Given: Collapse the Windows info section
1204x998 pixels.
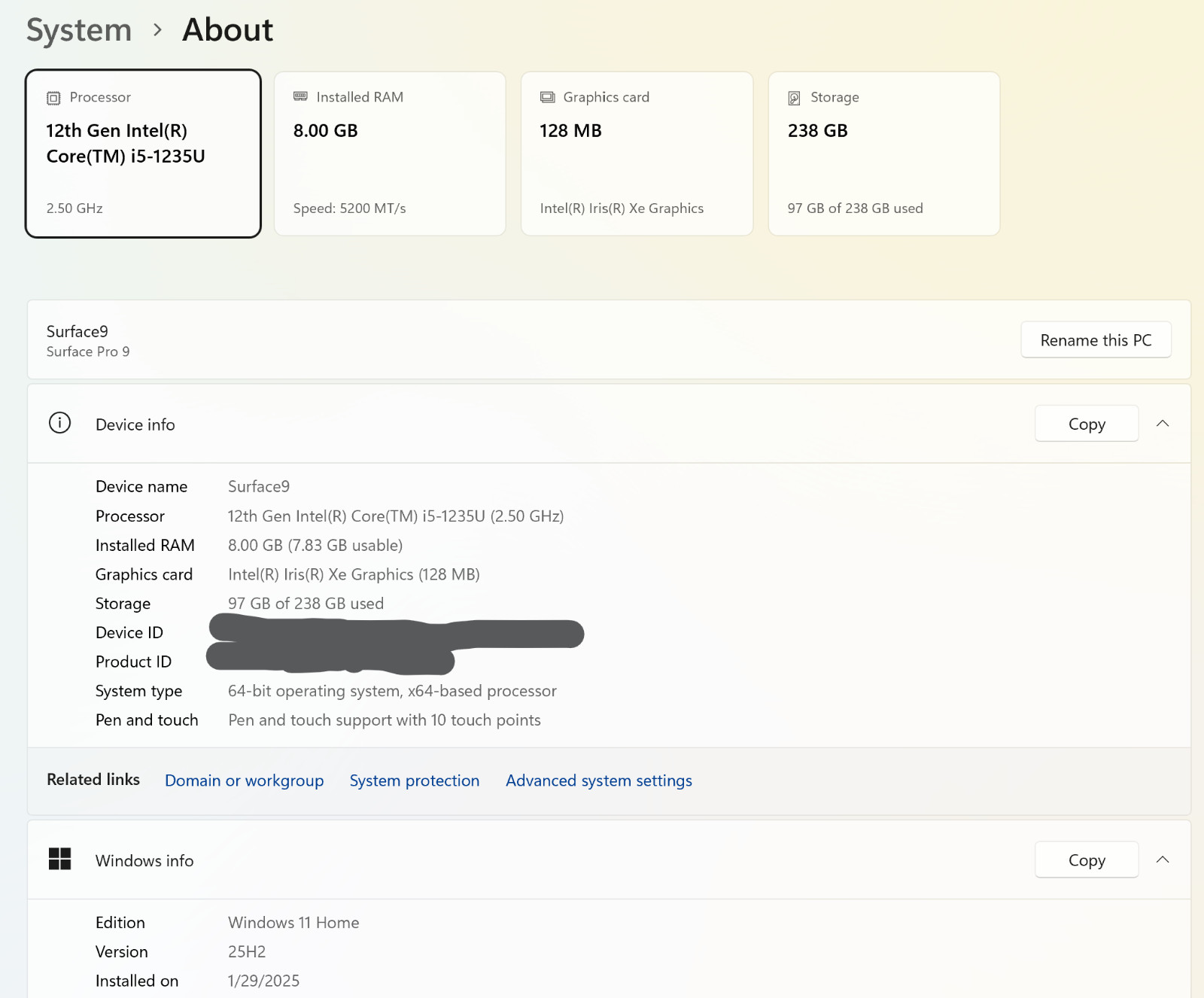Looking at the screenshot, I should (1163, 860).
